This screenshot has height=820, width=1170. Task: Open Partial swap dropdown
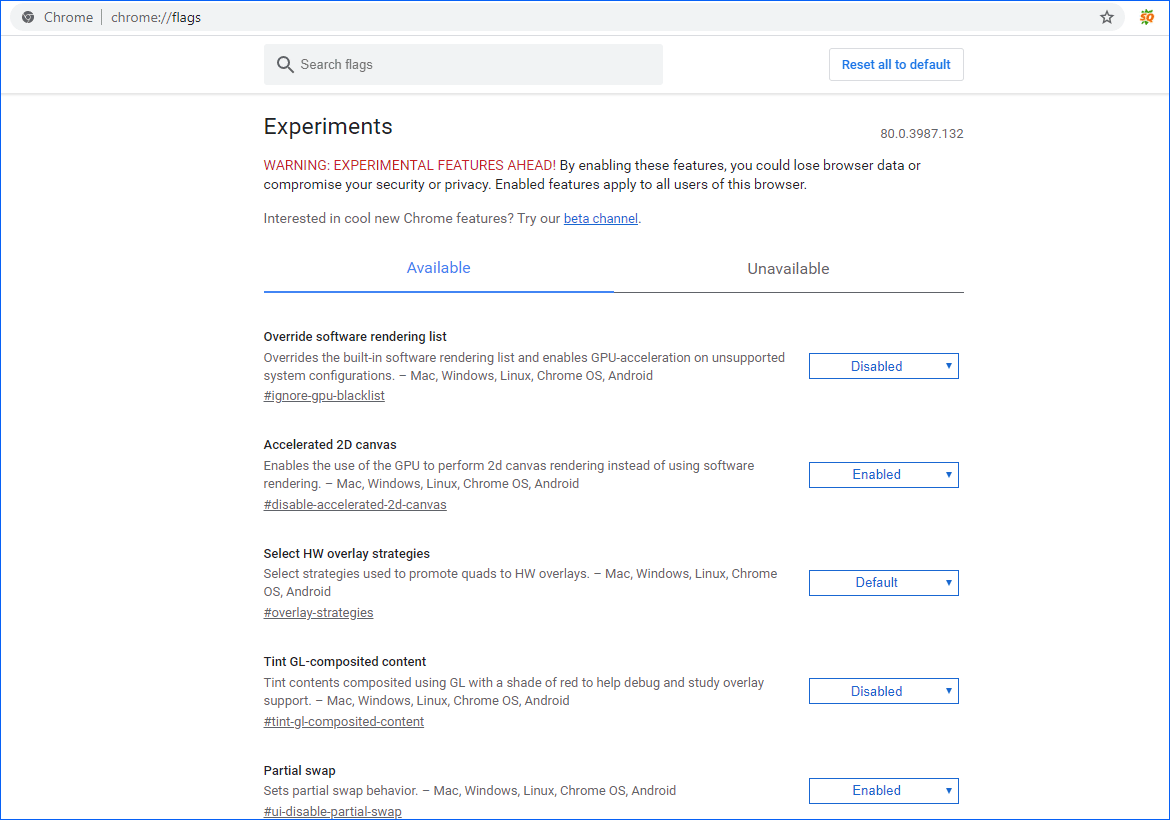point(883,790)
